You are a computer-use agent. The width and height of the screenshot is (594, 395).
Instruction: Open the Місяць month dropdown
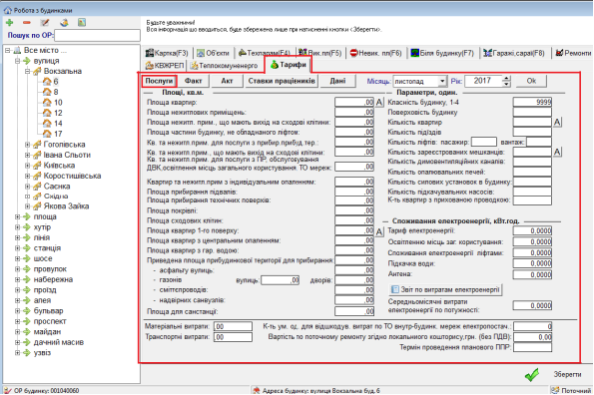coord(442,81)
